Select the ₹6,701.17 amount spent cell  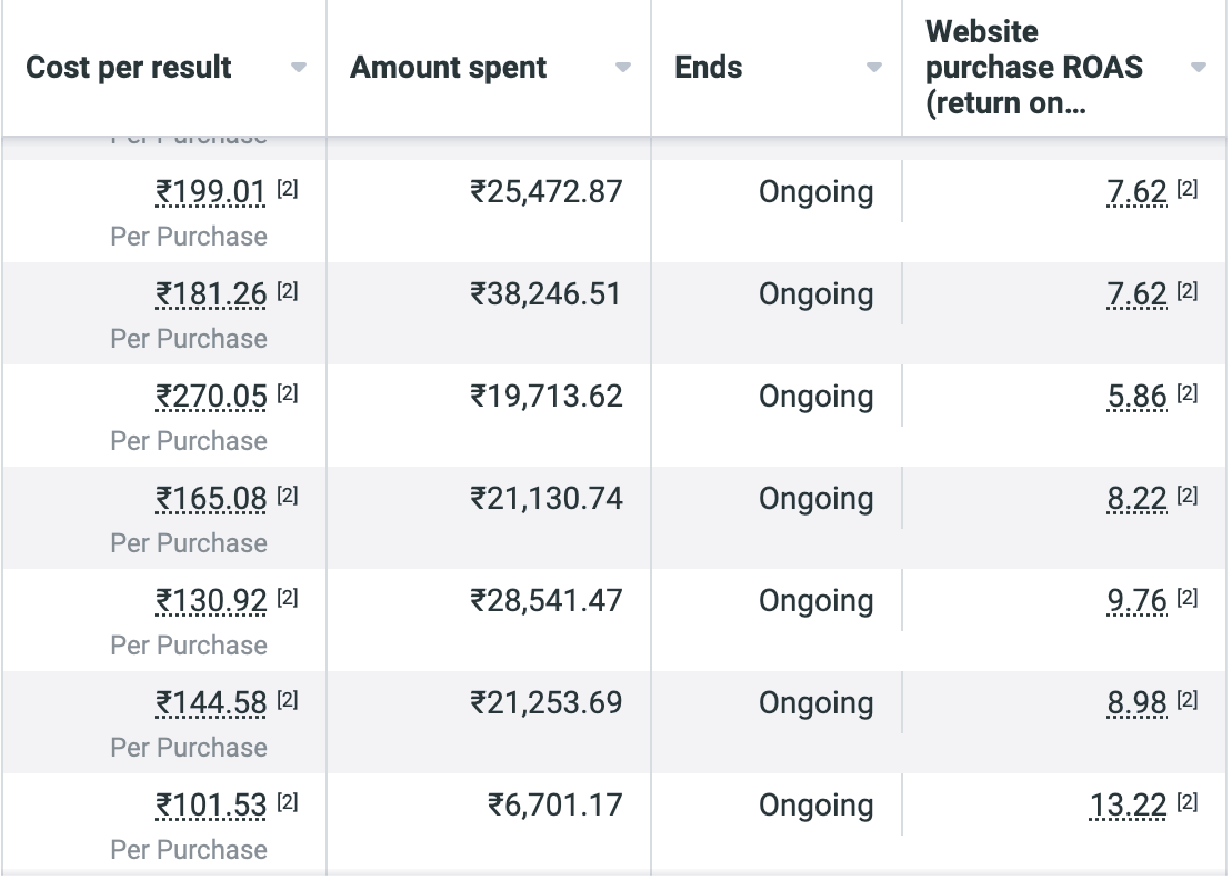(x=554, y=804)
